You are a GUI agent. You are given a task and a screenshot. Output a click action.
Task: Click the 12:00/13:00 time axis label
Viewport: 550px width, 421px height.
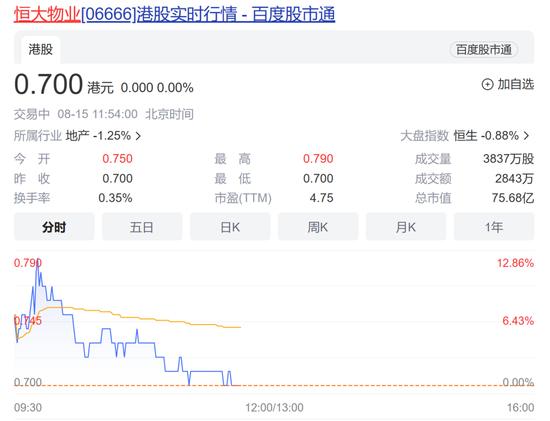tap(274, 408)
